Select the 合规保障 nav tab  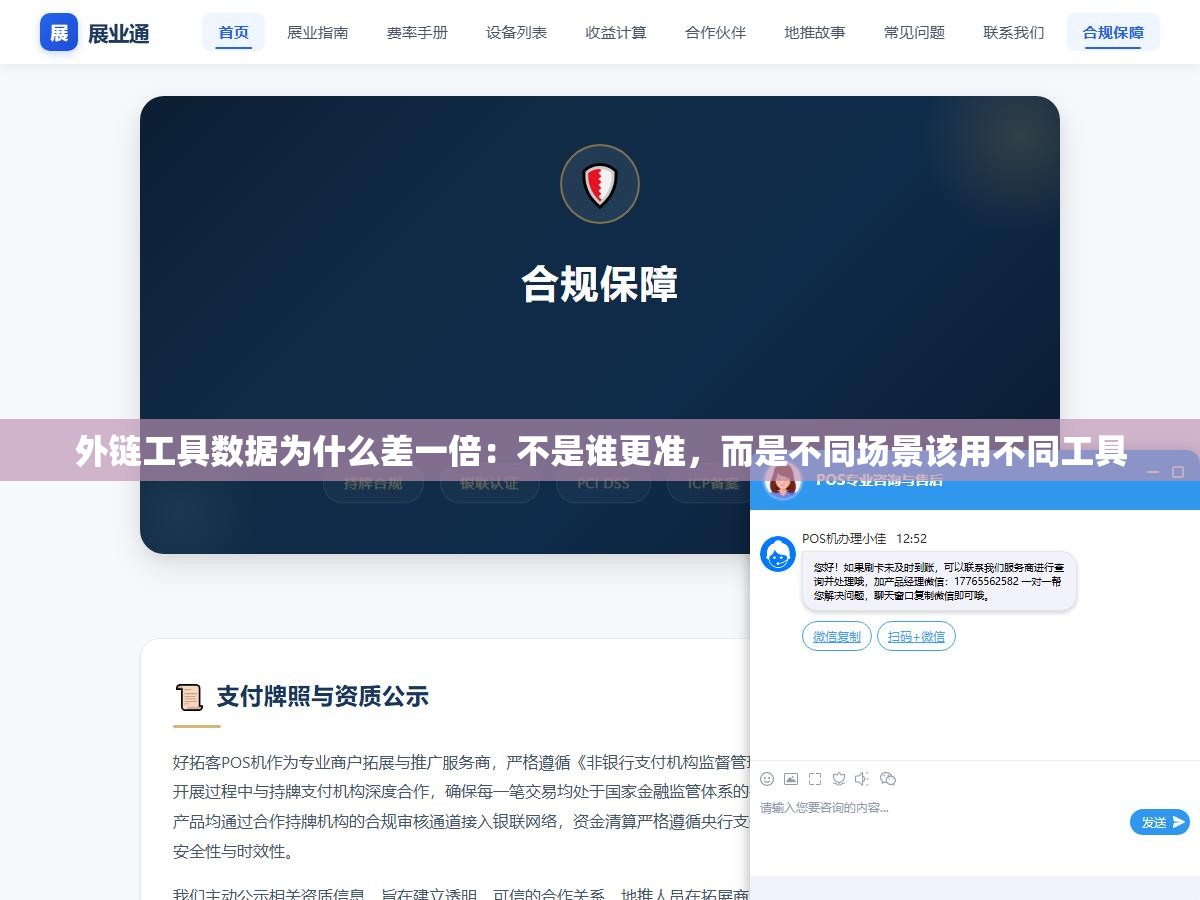(1113, 32)
